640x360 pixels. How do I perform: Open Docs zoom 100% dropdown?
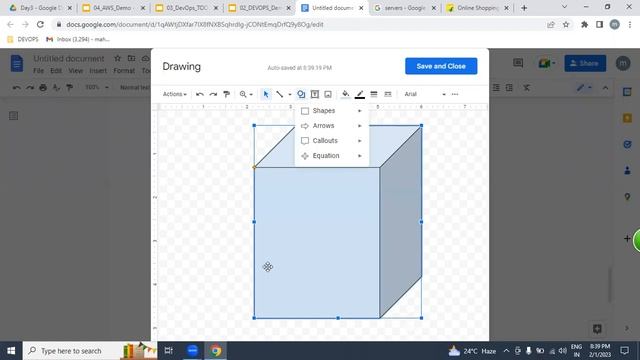pos(97,87)
